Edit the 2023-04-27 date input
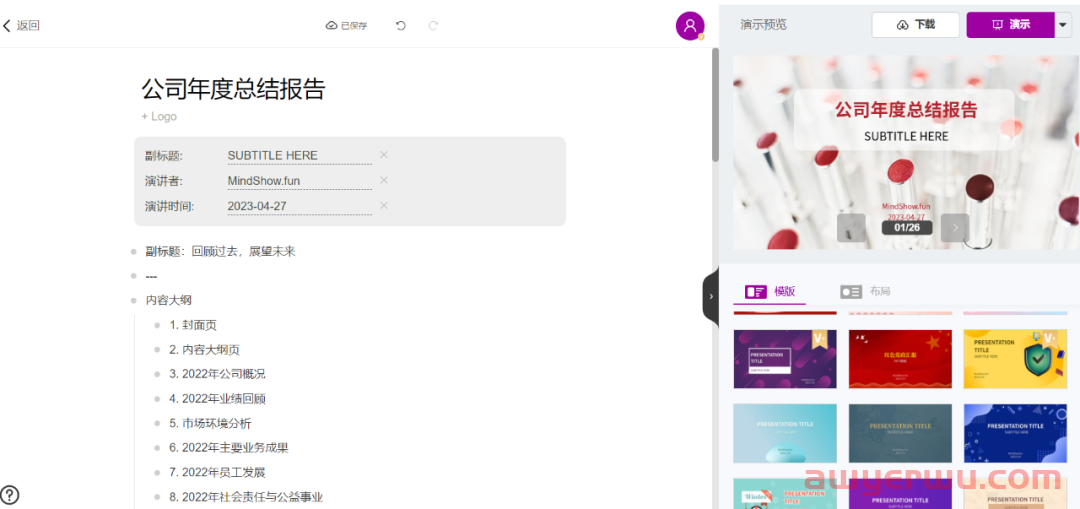This screenshot has height=509, width=1080. coord(300,206)
